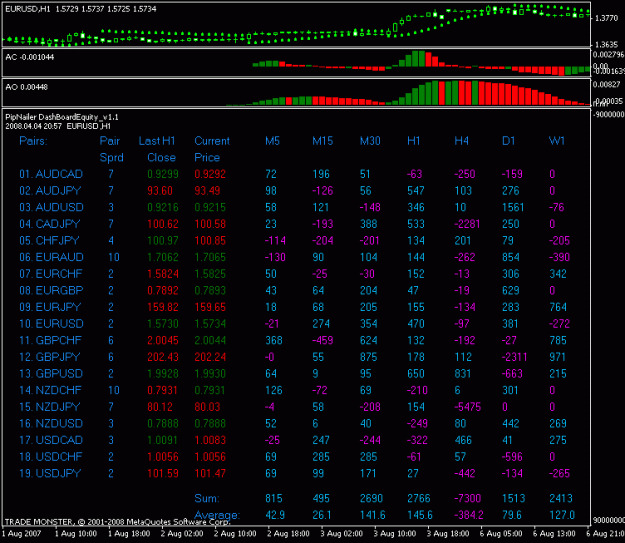Select the 13. GBPUSD pair label

click(51, 374)
